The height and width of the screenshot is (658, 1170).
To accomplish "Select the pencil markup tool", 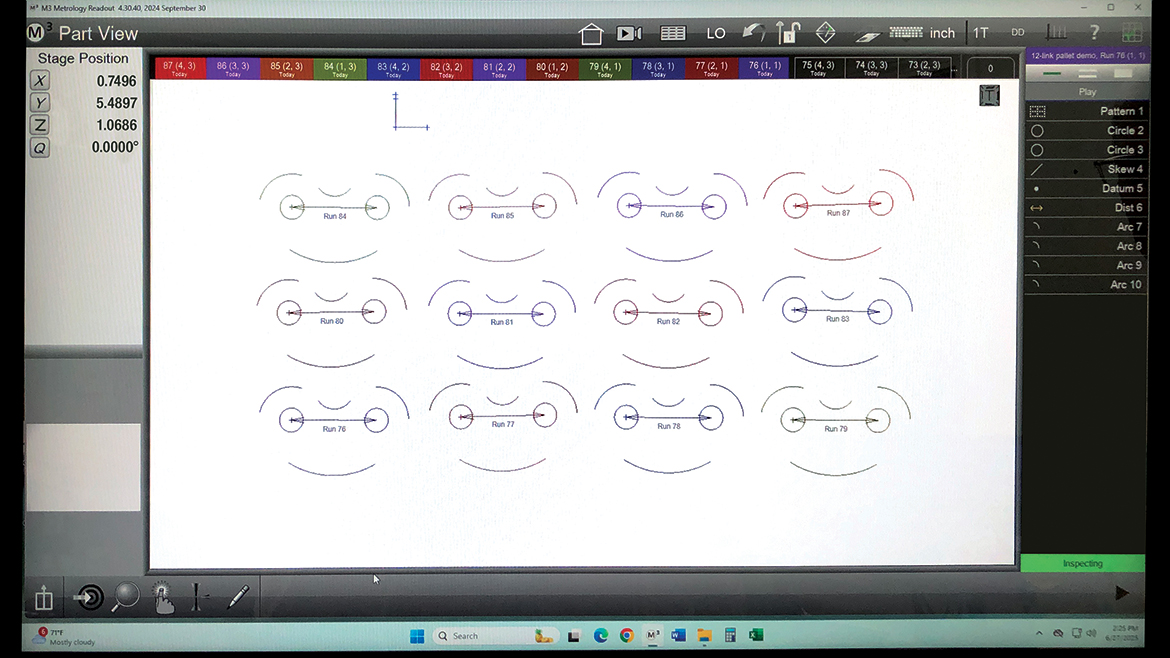I will (x=238, y=597).
